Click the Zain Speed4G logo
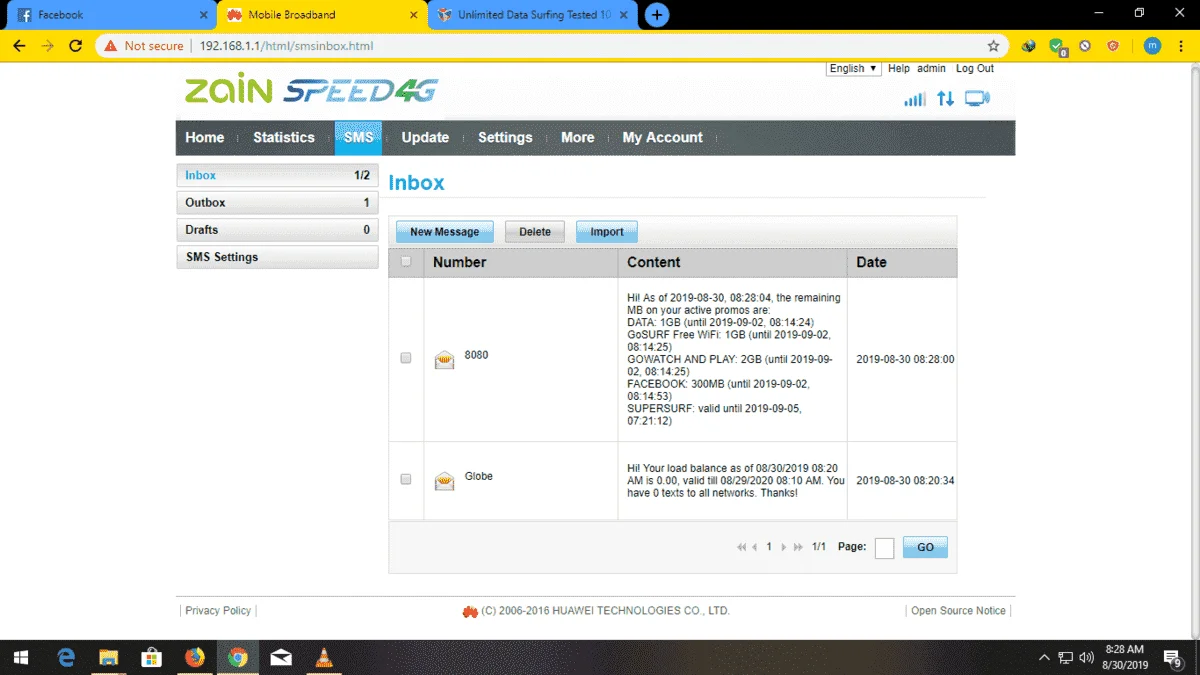The height and width of the screenshot is (675, 1200). point(310,90)
